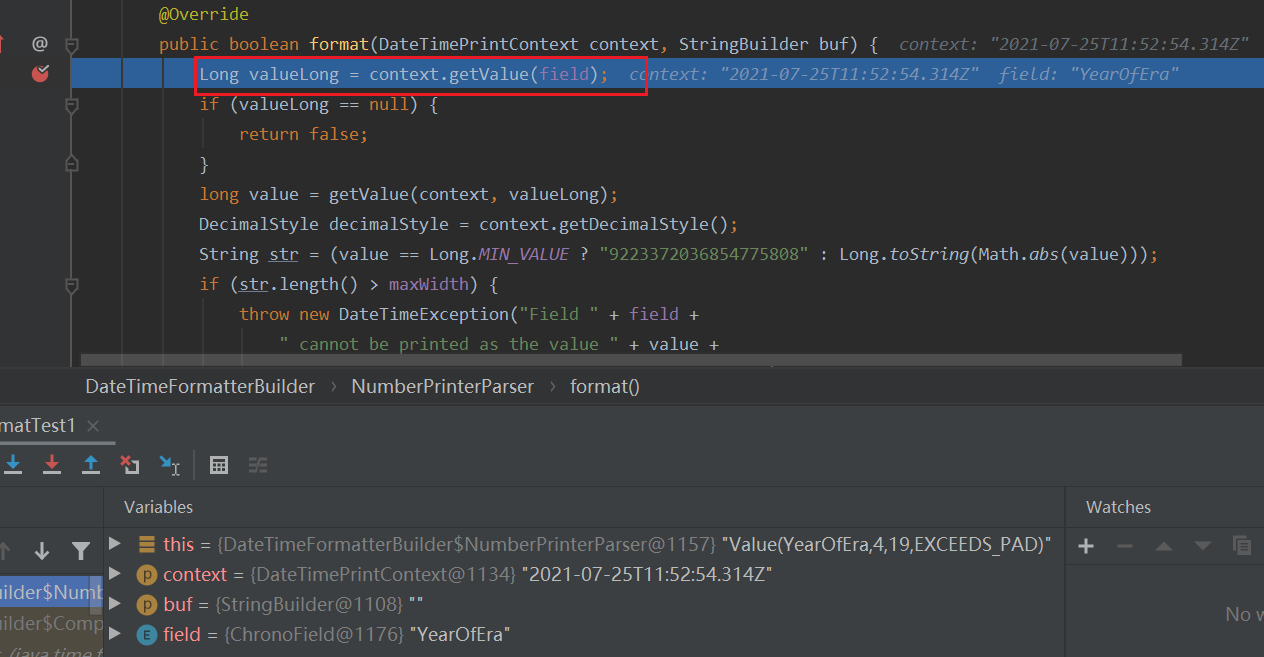Click the DateTimeFormatterBuilder breadcrumb
Screen dimensions: 1264x657
pyautogui.click(x=200, y=386)
